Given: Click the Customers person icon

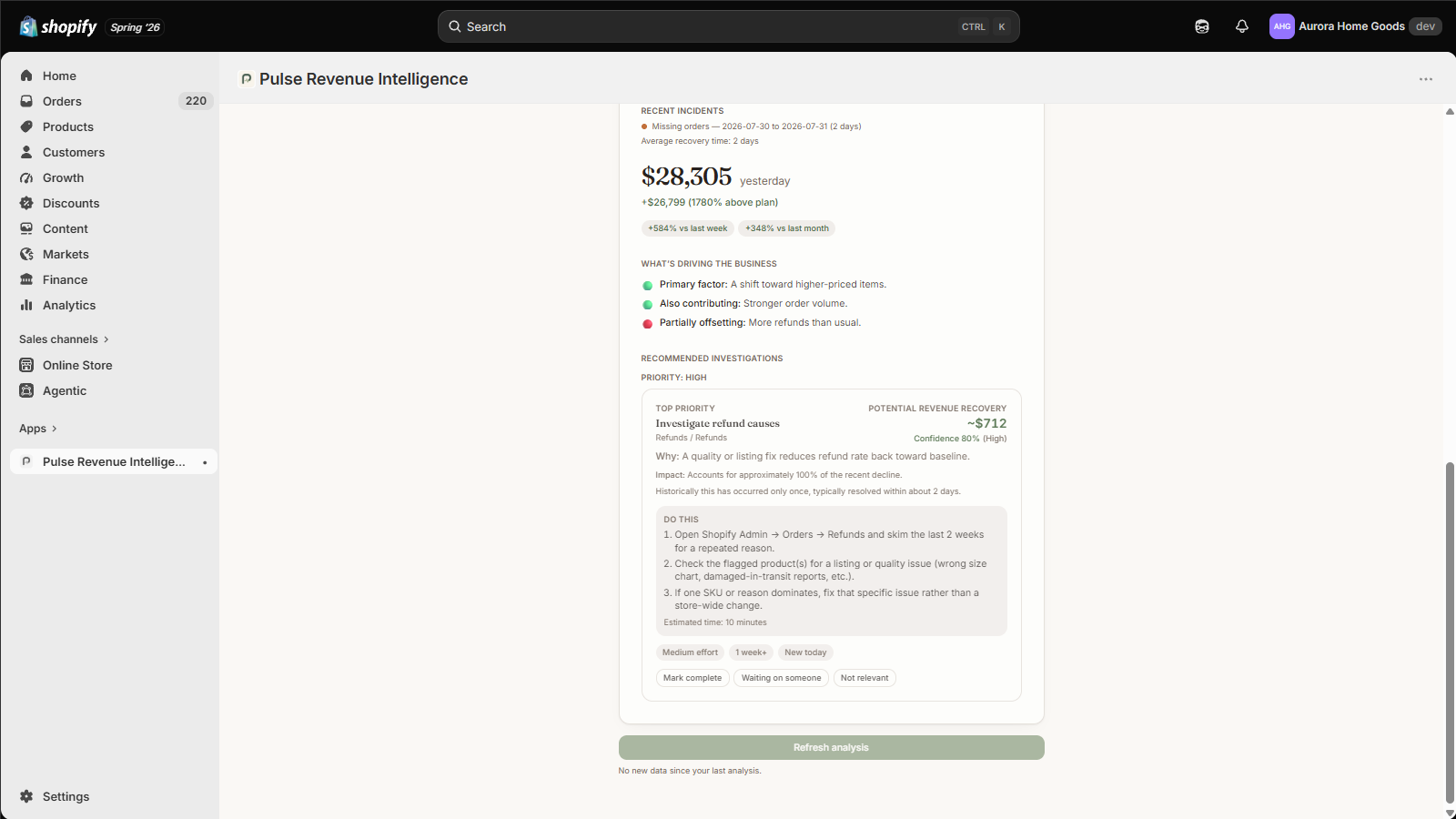Looking at the screenshot, I should point(26,152).
